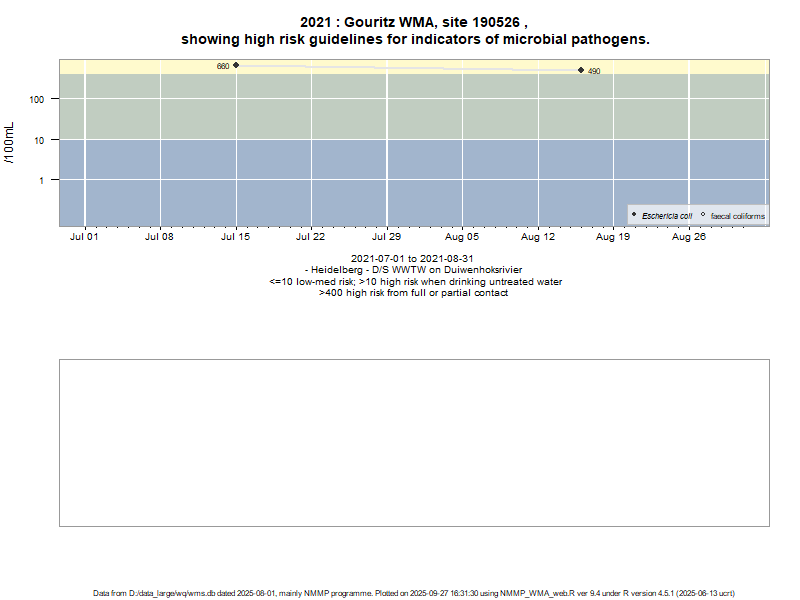The height and width of the screenshot is (600, 800).
Task: Select the data point marker labeled 490
Action: pos(581,70)
